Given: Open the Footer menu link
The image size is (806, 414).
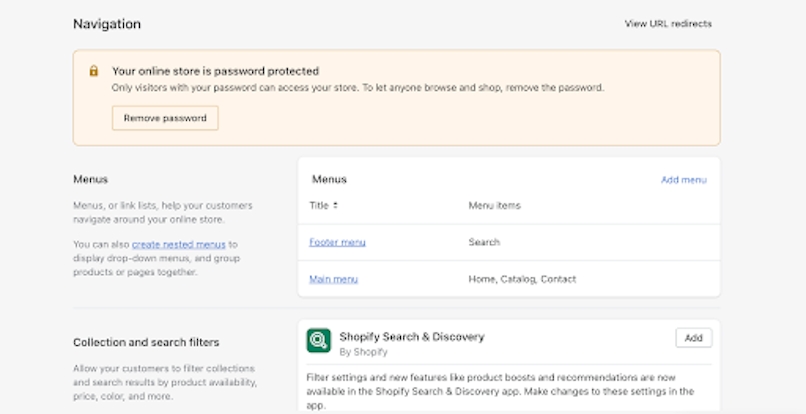Looking at the screenshot, I should coord(337,242).
